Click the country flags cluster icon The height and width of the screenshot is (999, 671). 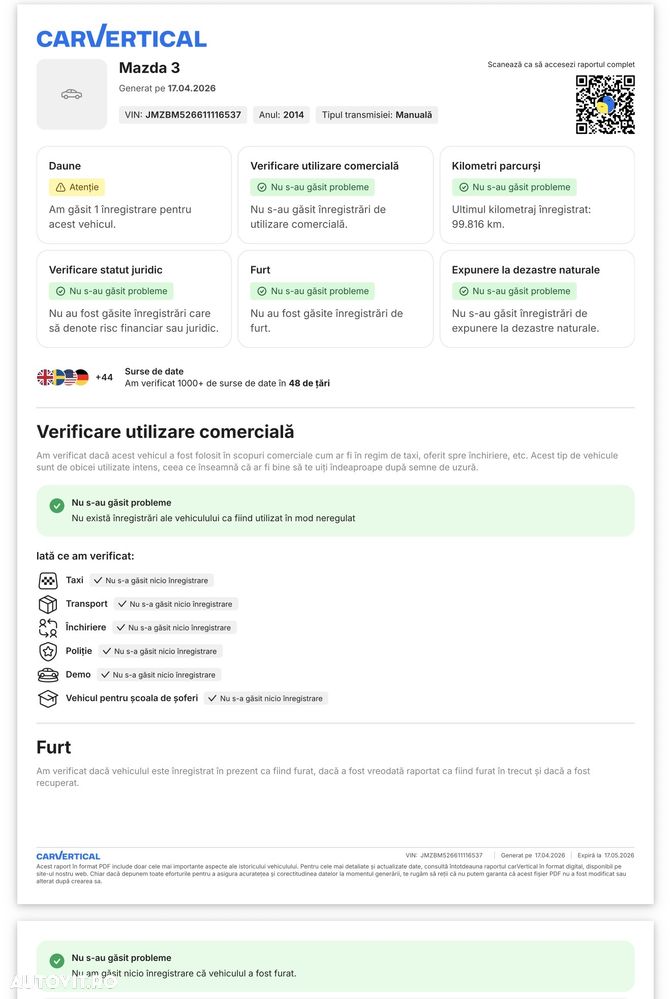62,377
